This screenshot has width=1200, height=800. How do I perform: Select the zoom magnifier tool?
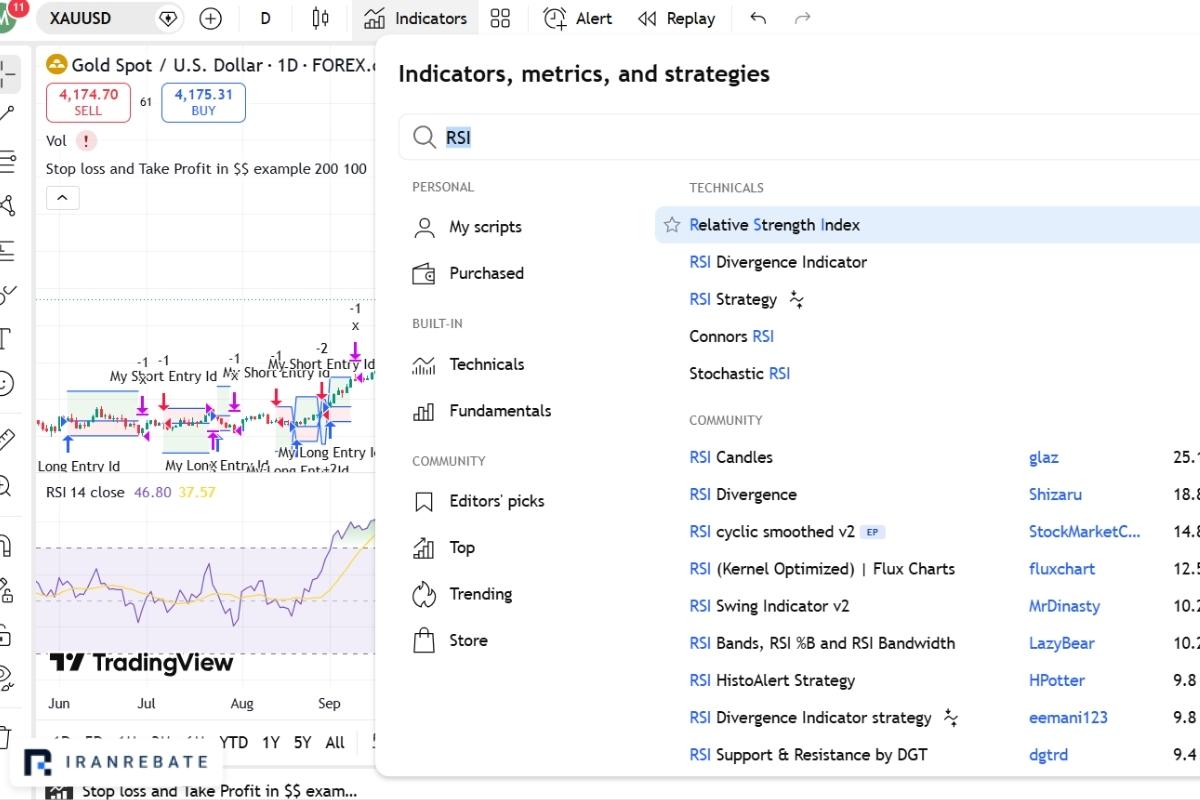pos(5,487)
